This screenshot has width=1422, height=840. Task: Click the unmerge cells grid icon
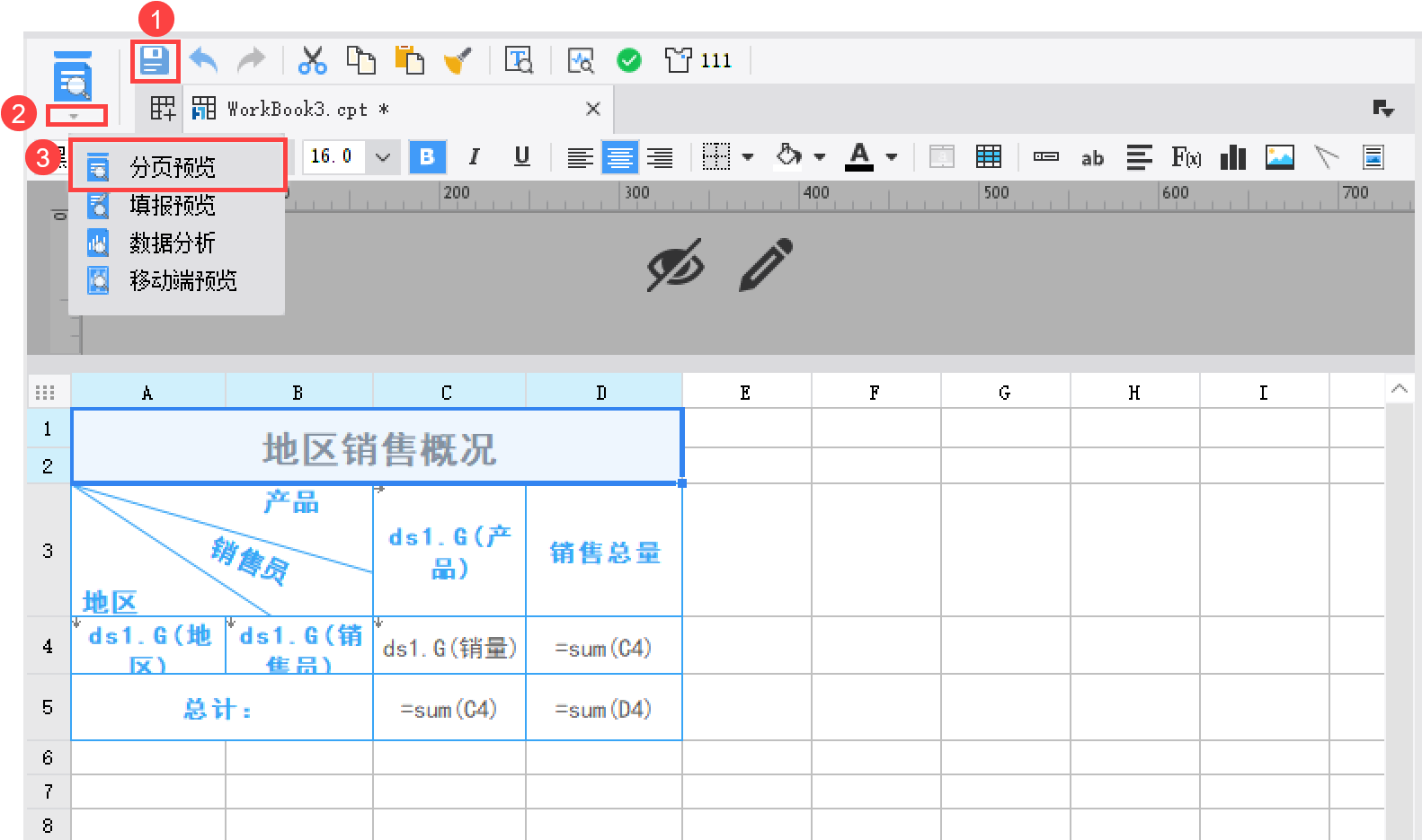tap(989, 157)
